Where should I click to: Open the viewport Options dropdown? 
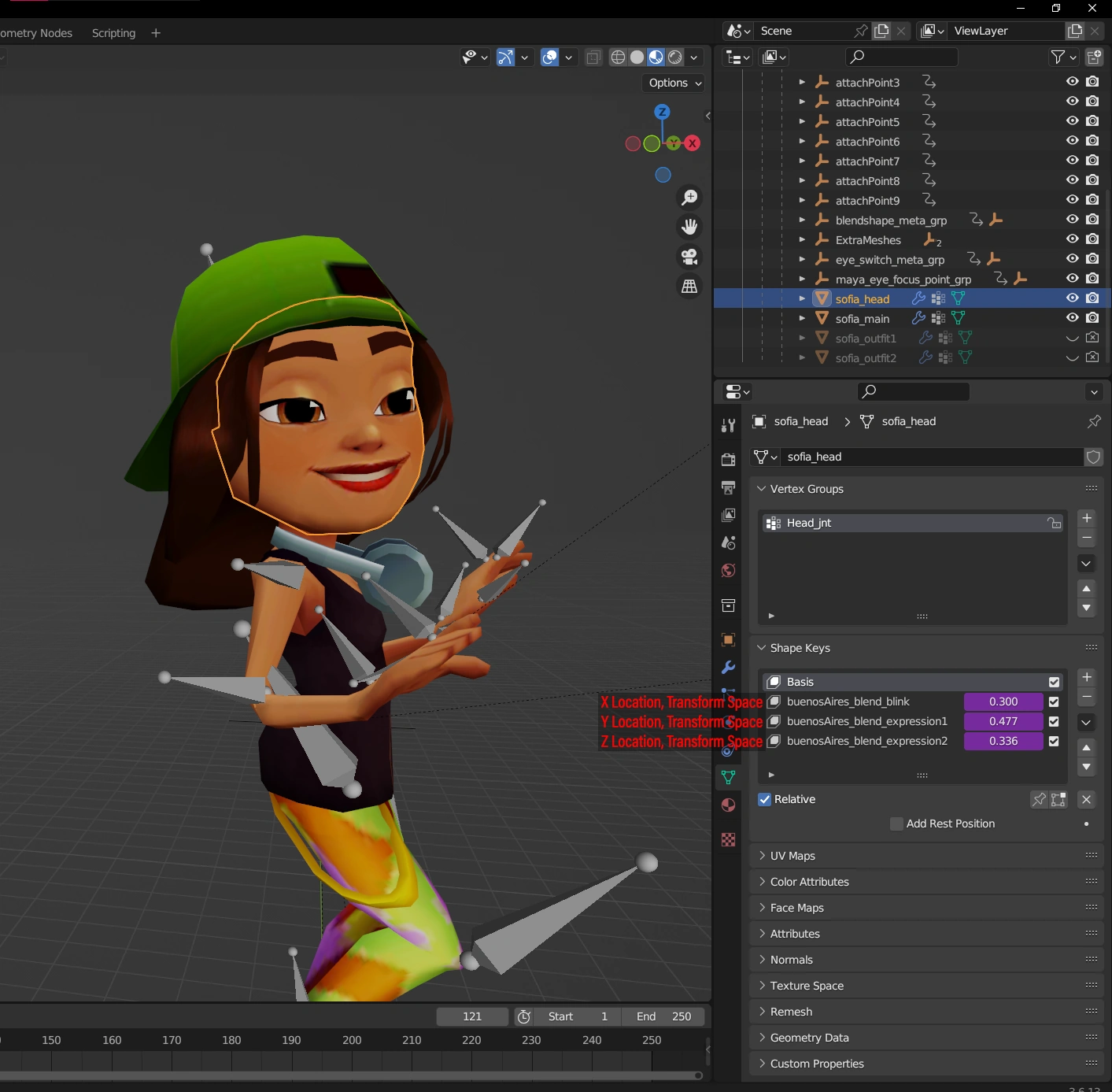click(x=674, y=83)
